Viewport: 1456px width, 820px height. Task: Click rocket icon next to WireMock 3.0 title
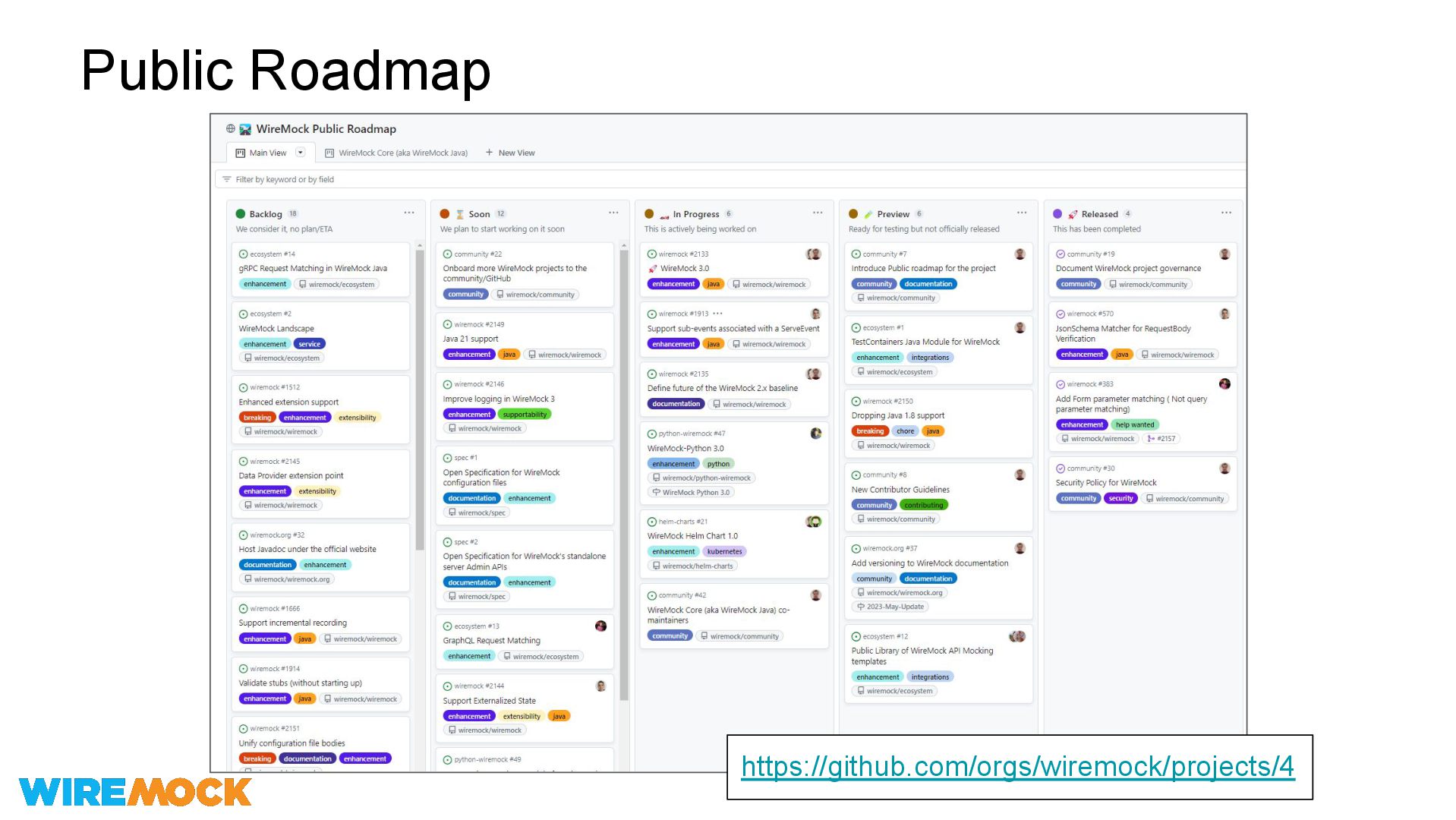click(652, 269)
